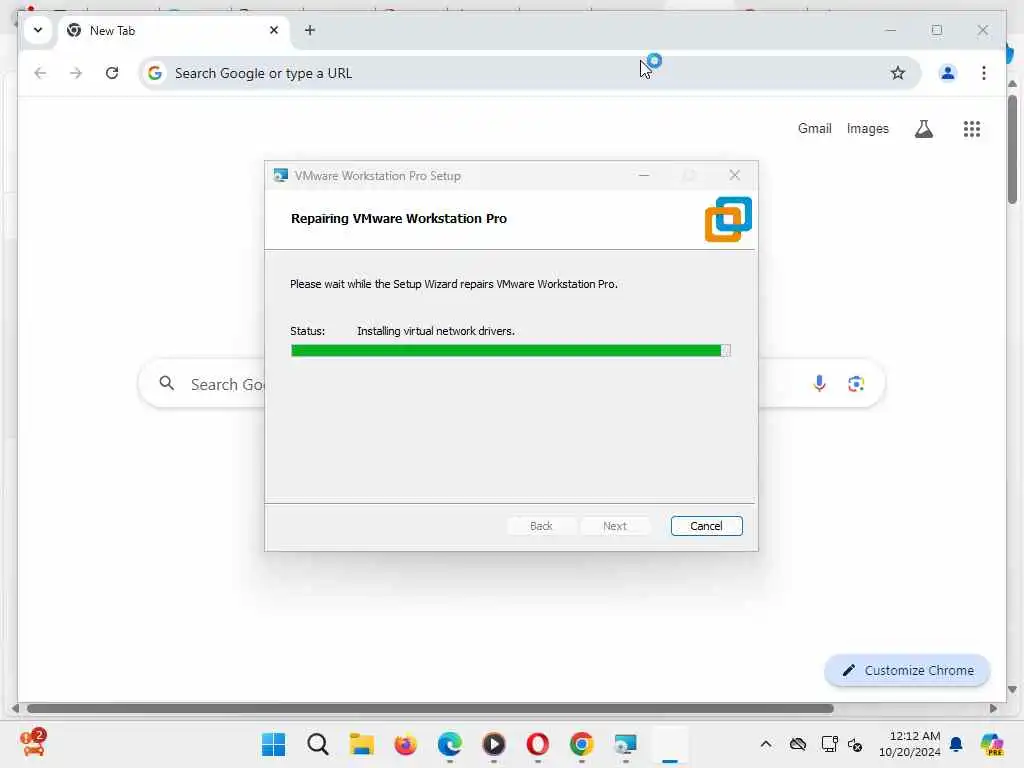The image size is (1024, 768).
Task: Click the Customize Chrome button
Action: click(907, 670)
